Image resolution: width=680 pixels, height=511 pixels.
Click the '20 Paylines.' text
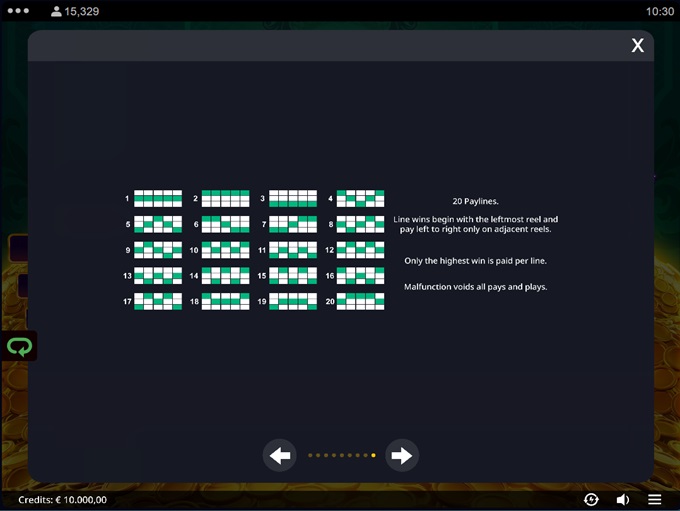tap(475, 201)
